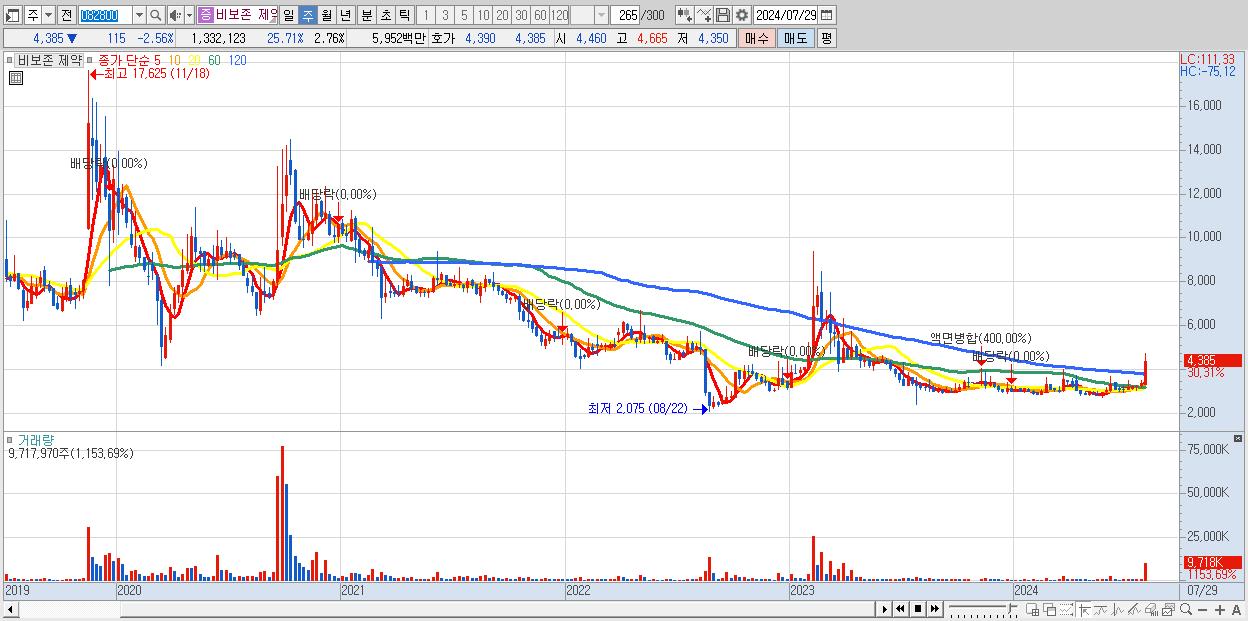Open the grid table icon under stock name

pos(16,78)
